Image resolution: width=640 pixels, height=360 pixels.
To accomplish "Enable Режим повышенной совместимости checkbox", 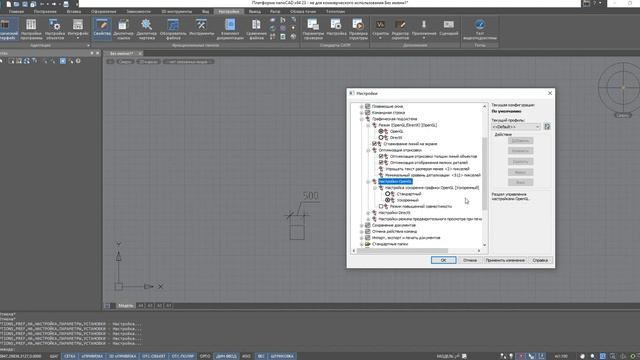I will pos(381,207).
